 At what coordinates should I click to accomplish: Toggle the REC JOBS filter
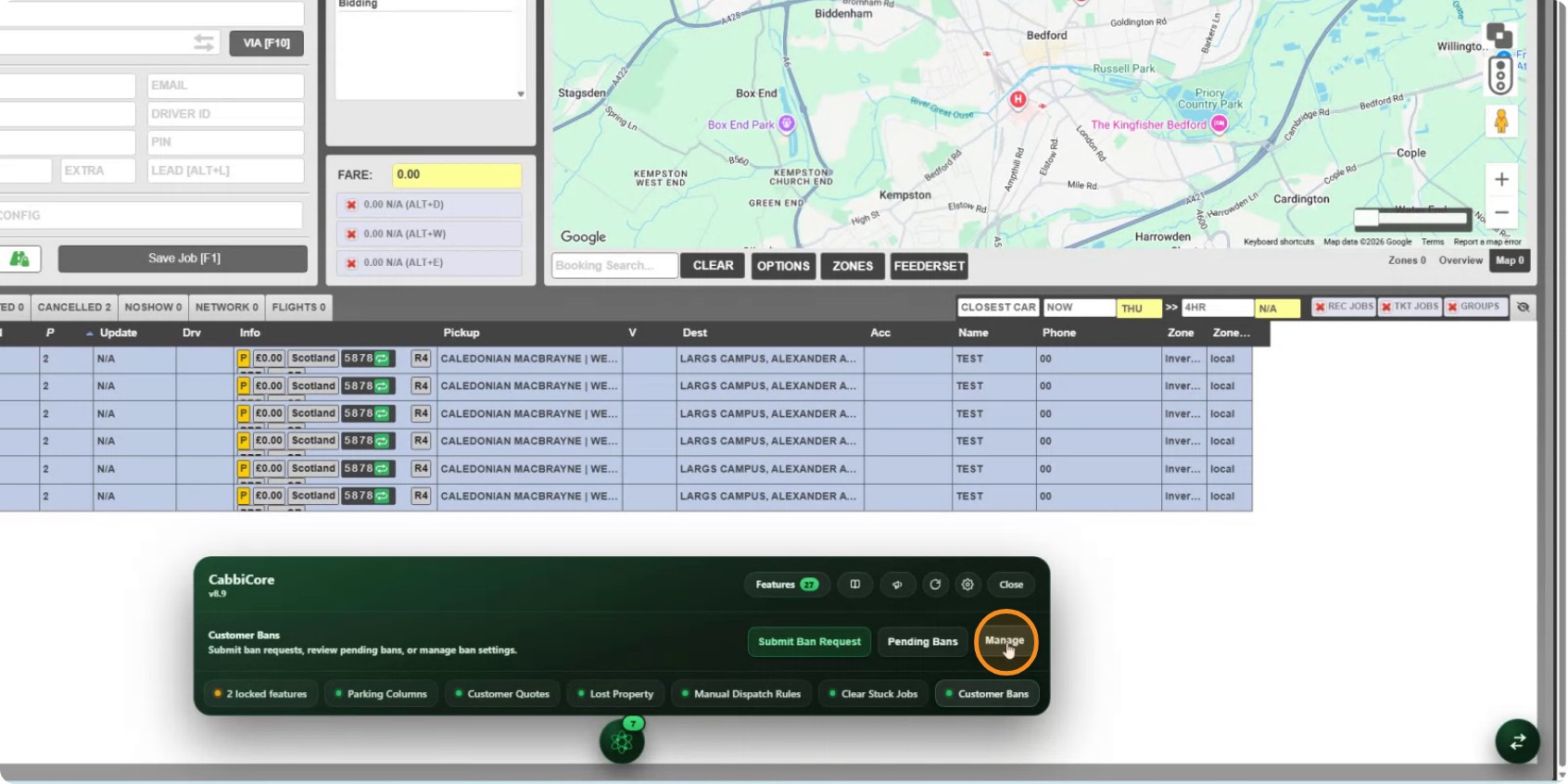pyautogui.click(x=1344, y=307)
